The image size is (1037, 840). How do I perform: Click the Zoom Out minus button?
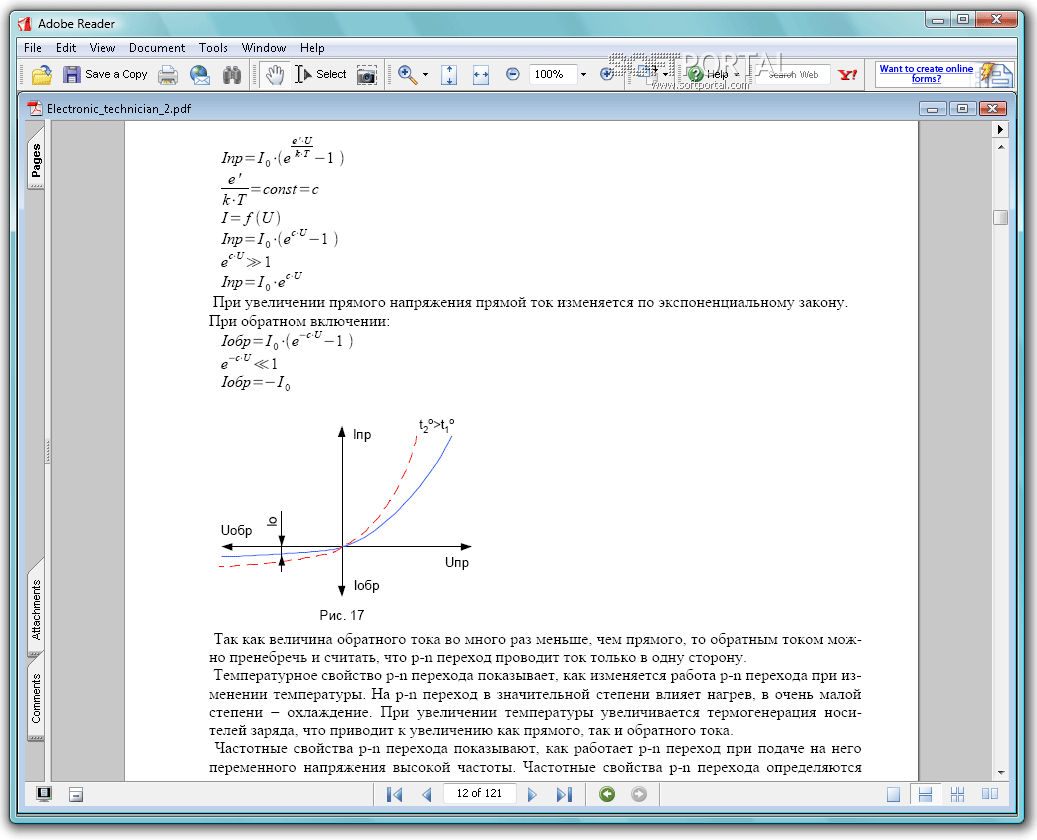(513, 75)
